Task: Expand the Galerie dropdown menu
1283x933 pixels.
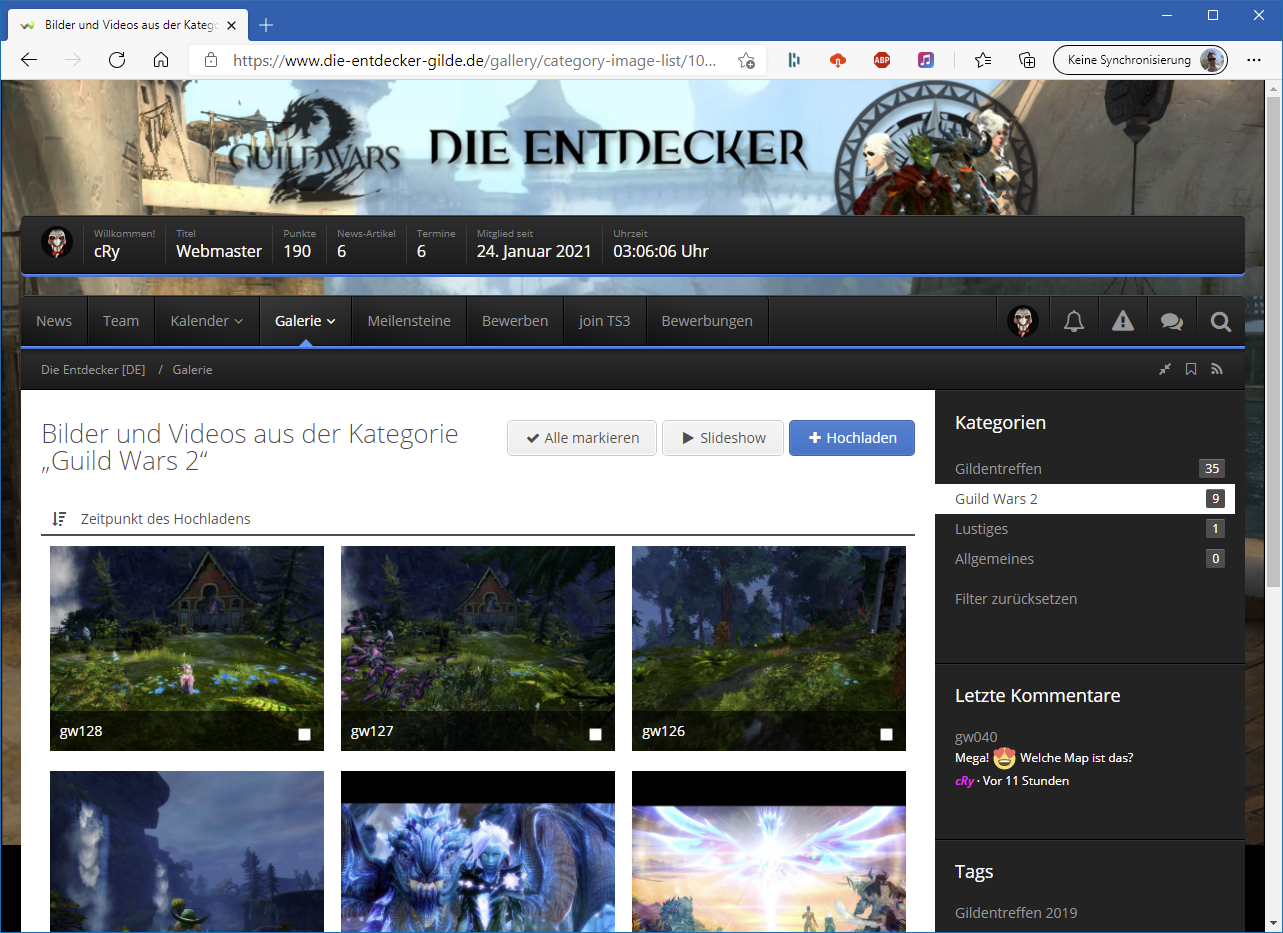Action: pos(305,321)
